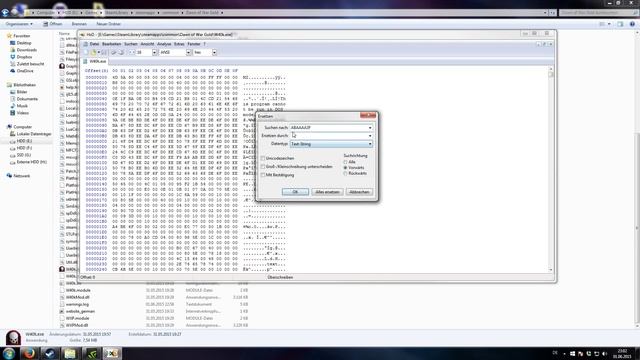Click the Öffnen button in Explorer toolbar
The image size is (640, 360).
click(53, 24)
